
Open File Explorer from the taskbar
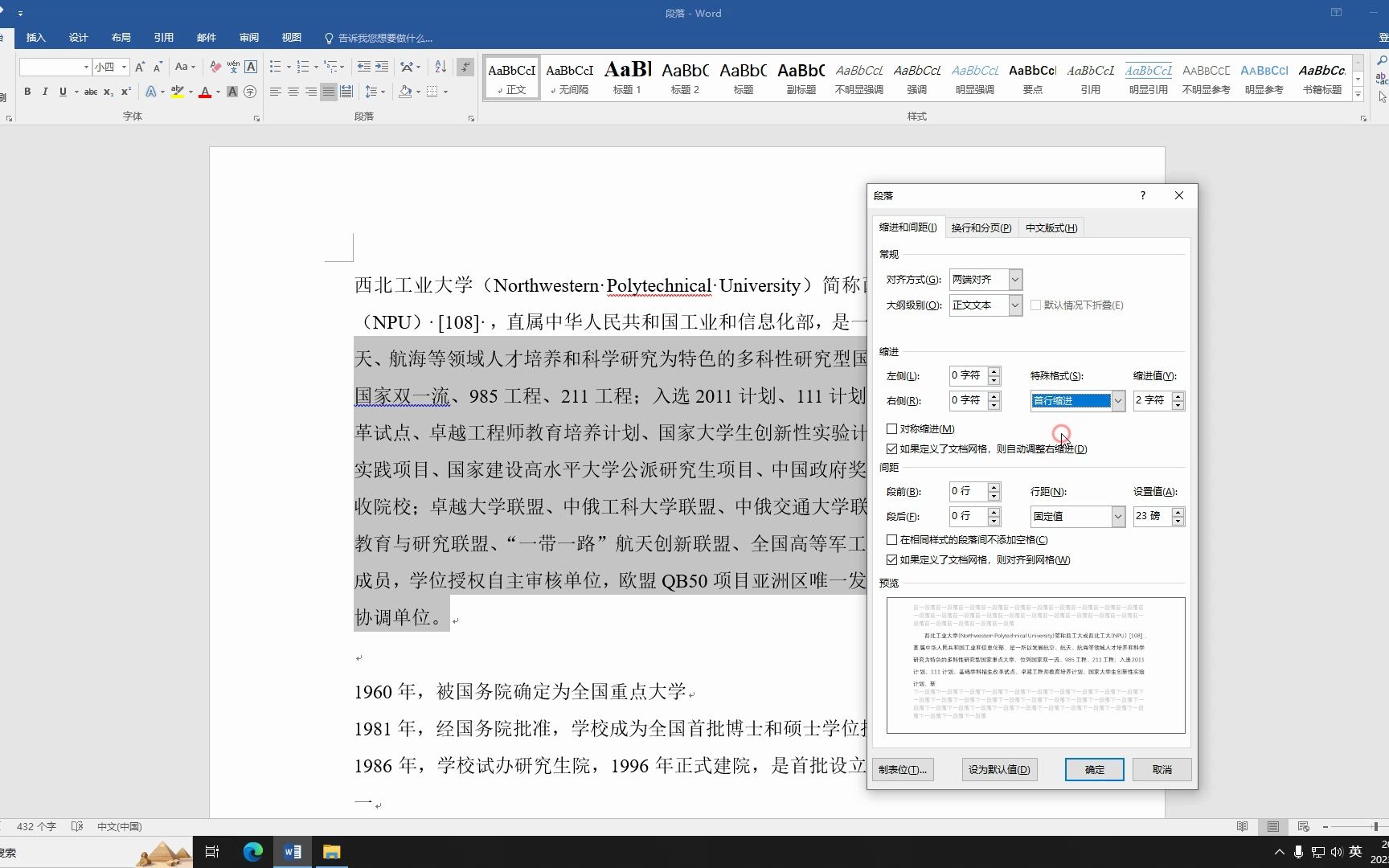(x=331, y=852)
